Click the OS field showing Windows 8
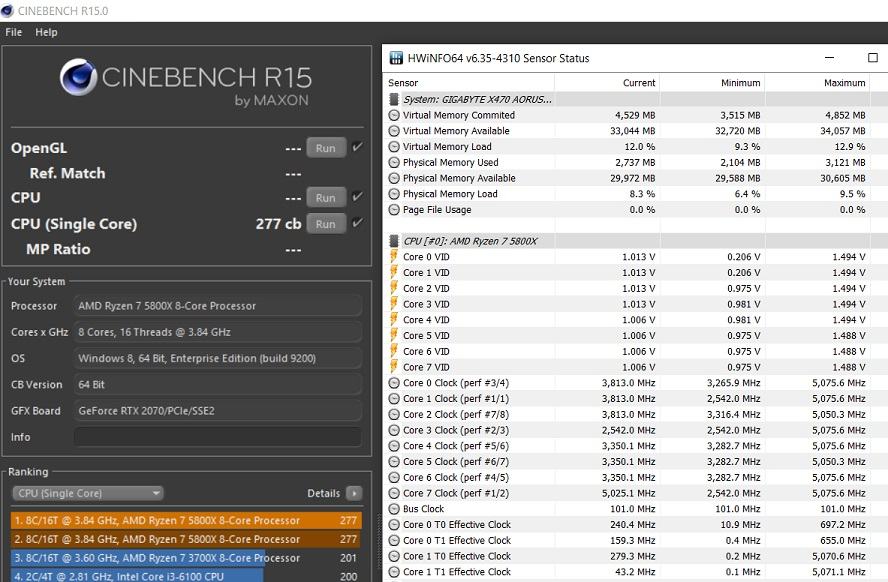888x582 pixels. click(x=217, y=358)
